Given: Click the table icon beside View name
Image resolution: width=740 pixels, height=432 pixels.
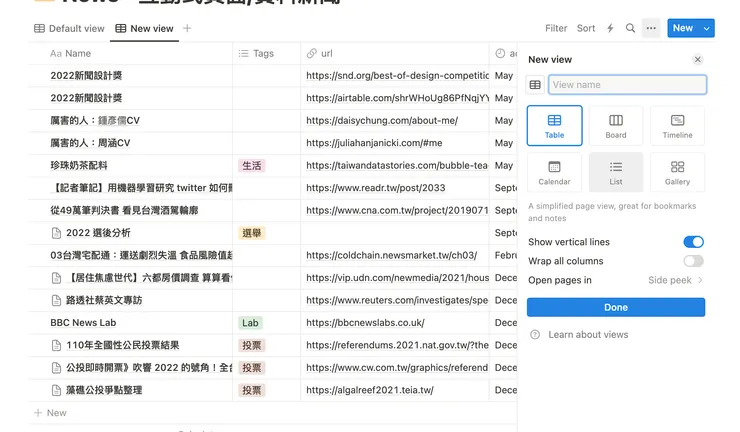Looking at the screenshot, I should click(535, 85).
